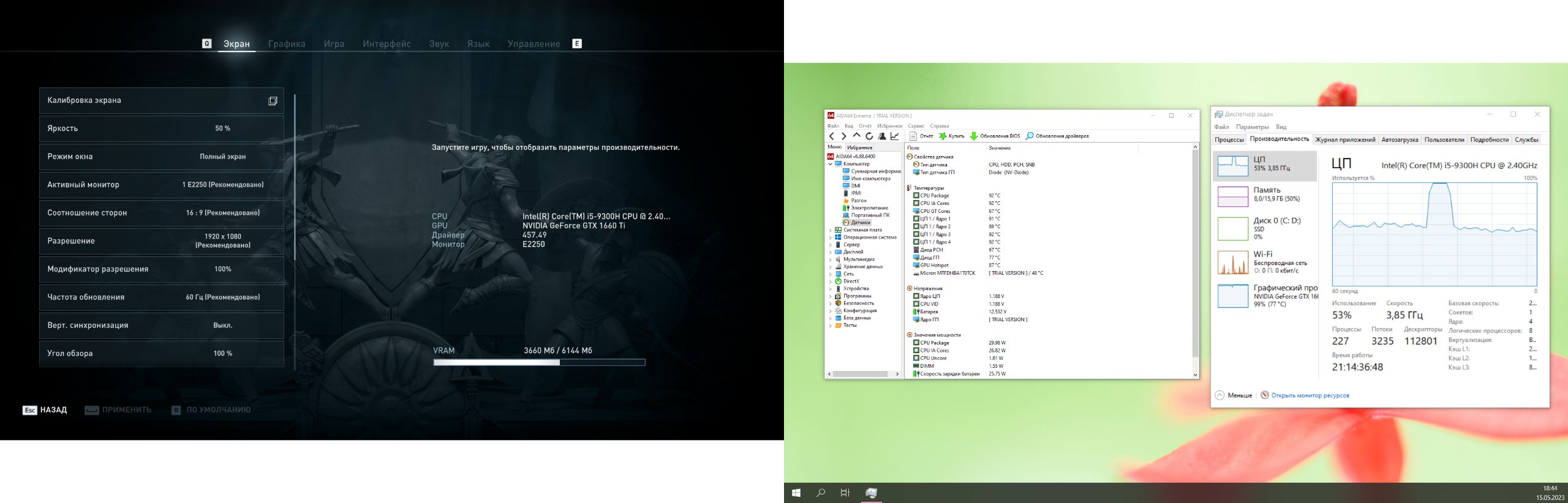1568x503 pixels.
Task: Switch to Избранное tab in AIDA64
Action: (x=859, y=147)
